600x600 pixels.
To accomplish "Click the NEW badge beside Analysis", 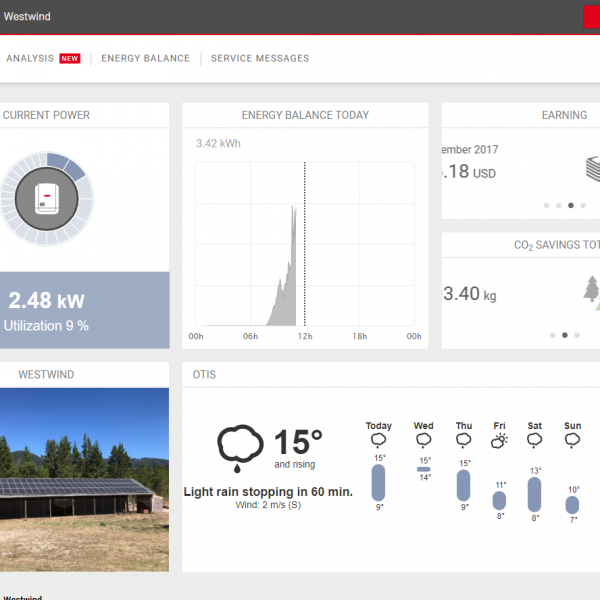I will 70,58.
